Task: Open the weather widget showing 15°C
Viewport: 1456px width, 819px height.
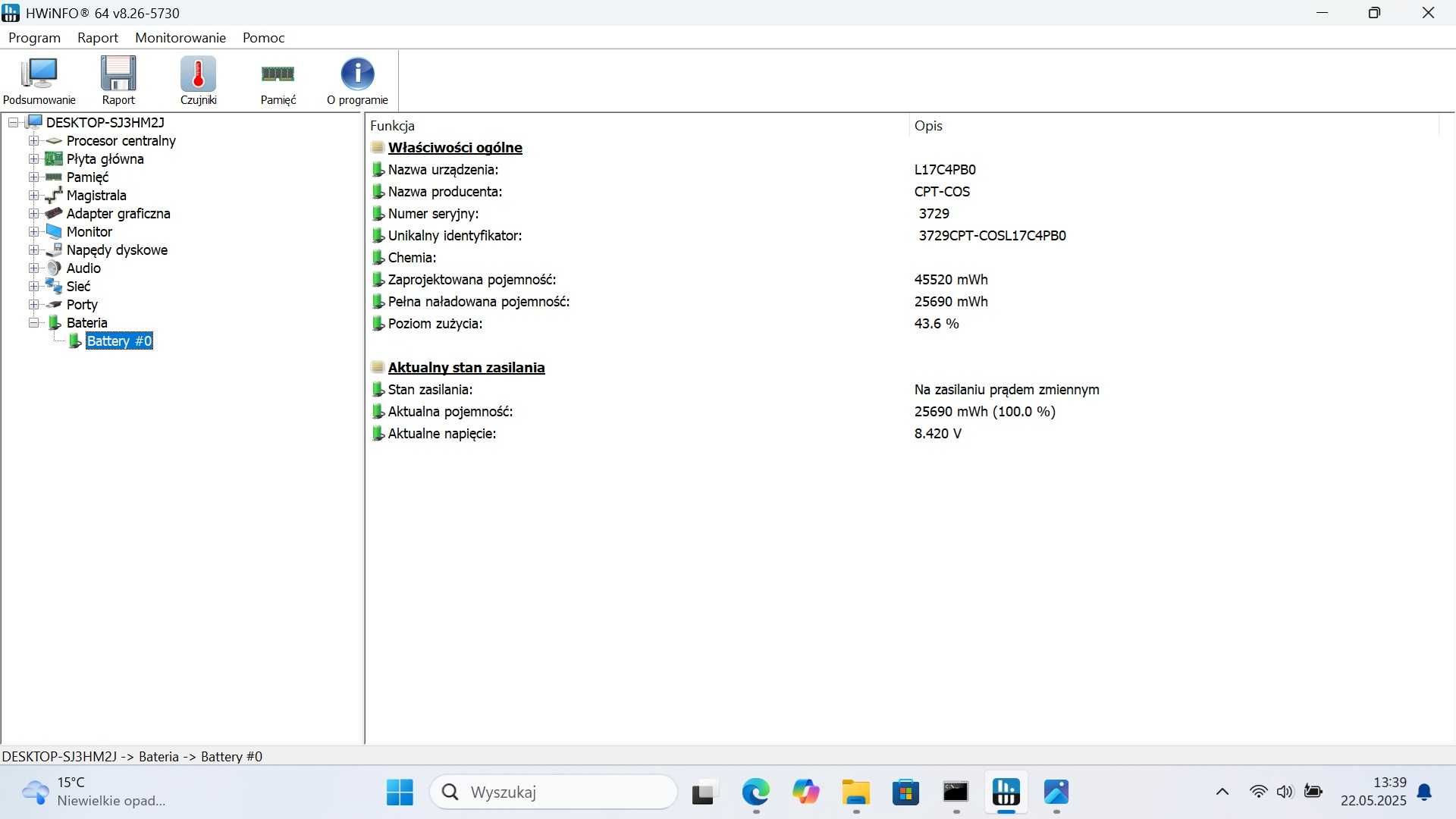Action: (93, 792)
